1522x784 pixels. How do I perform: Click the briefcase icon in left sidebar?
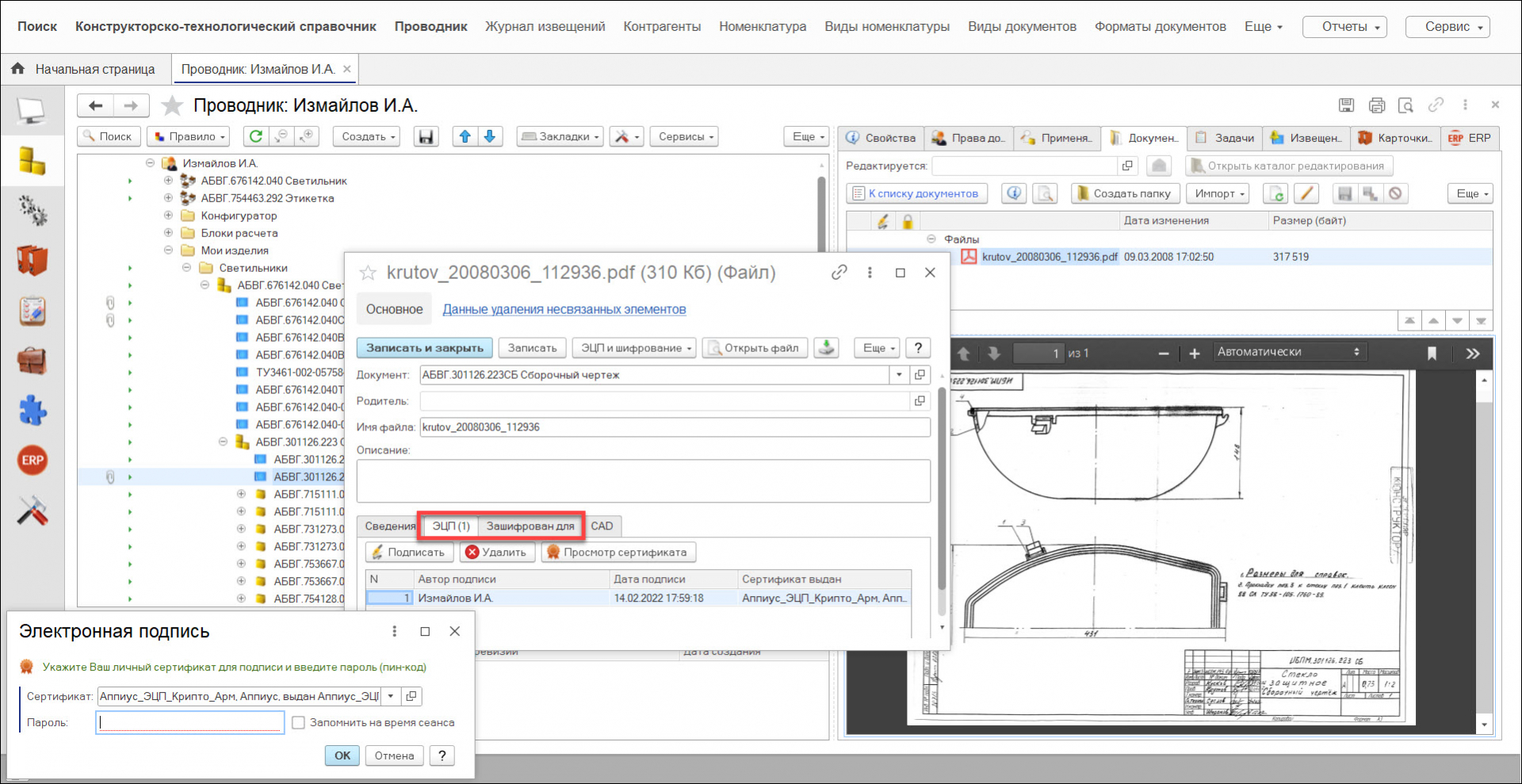pyautogui.click(x=33, y=361)
